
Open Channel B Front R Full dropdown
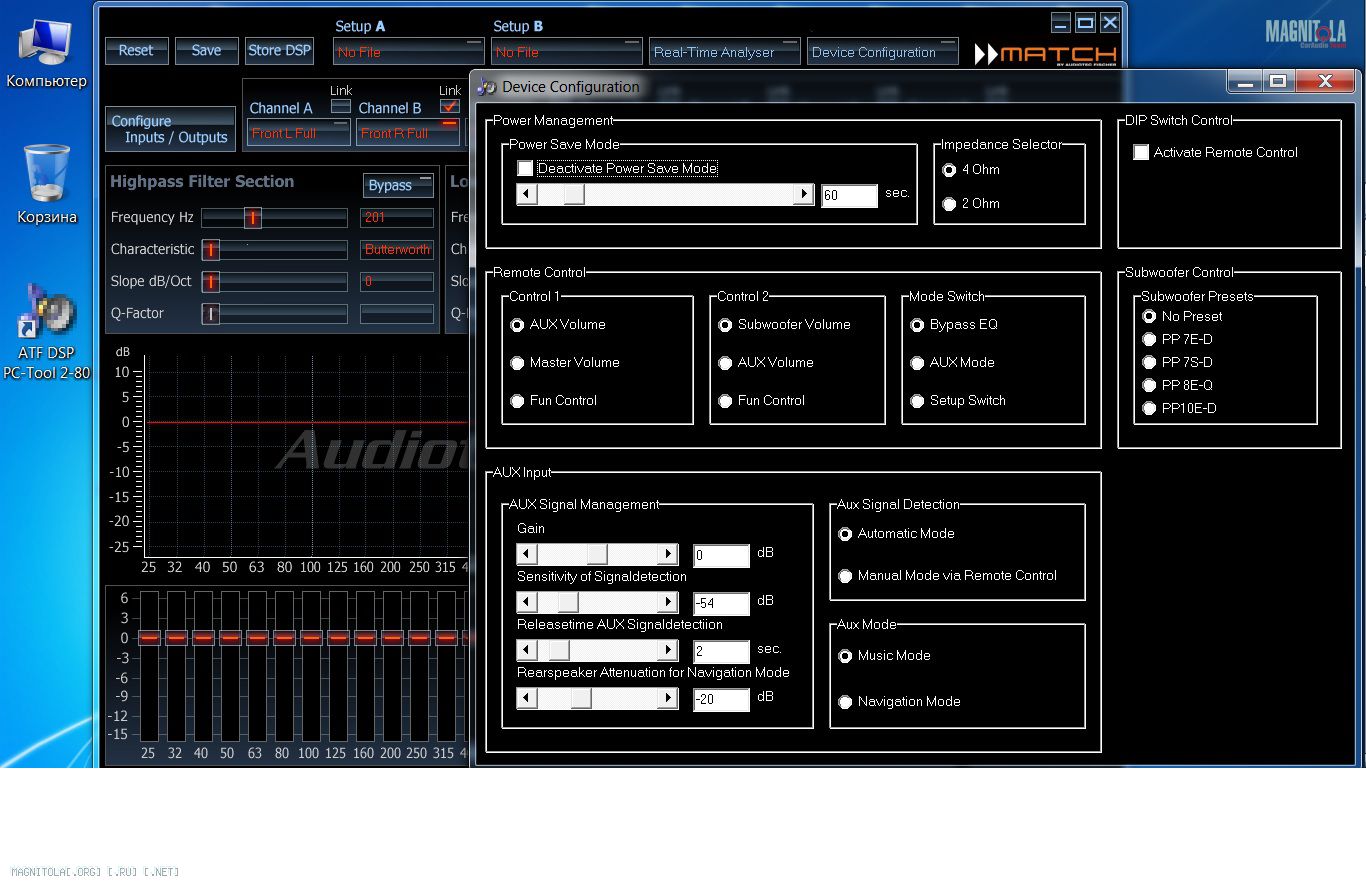point(408,132)
